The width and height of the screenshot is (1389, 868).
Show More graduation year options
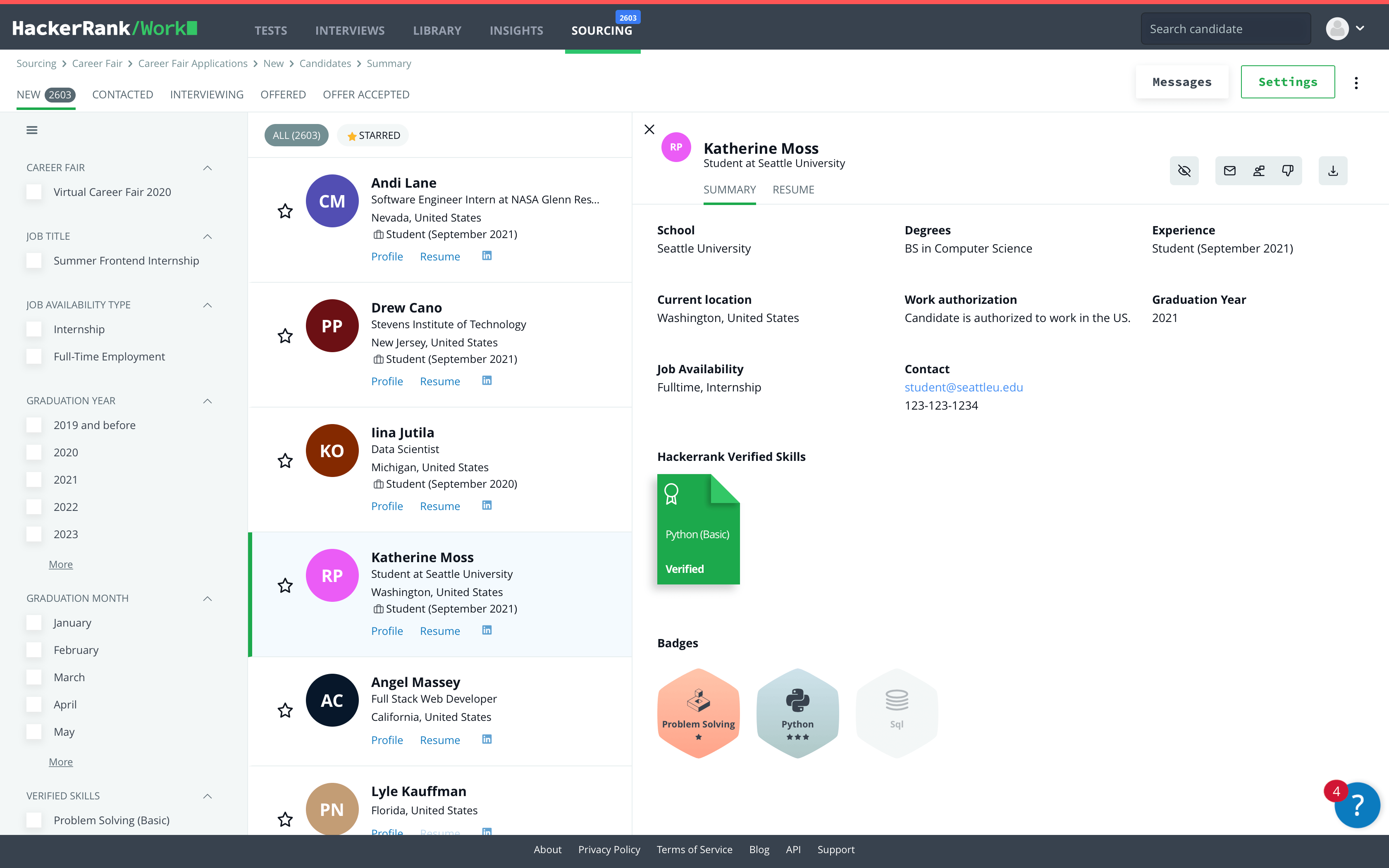61,564
